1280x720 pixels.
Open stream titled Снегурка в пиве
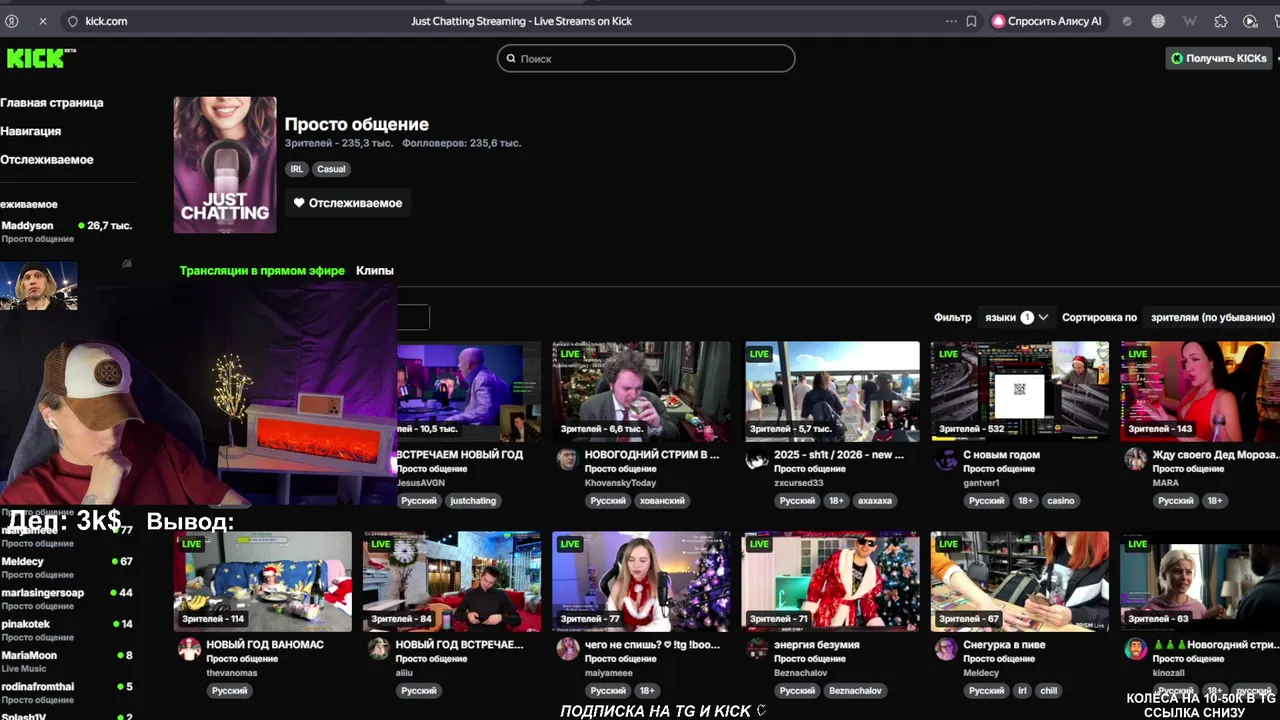point(1004,645)
